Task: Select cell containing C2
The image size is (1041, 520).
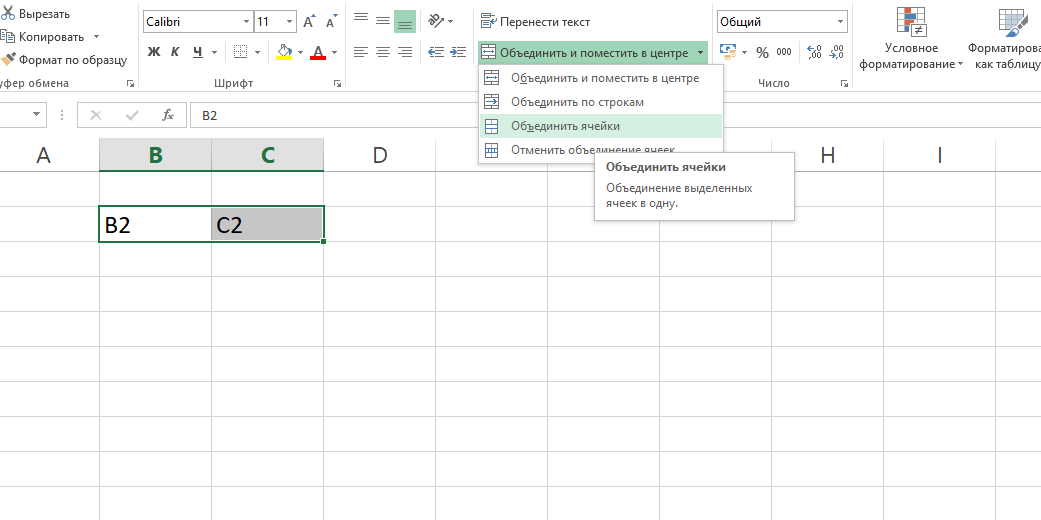Action: (268, 224)
